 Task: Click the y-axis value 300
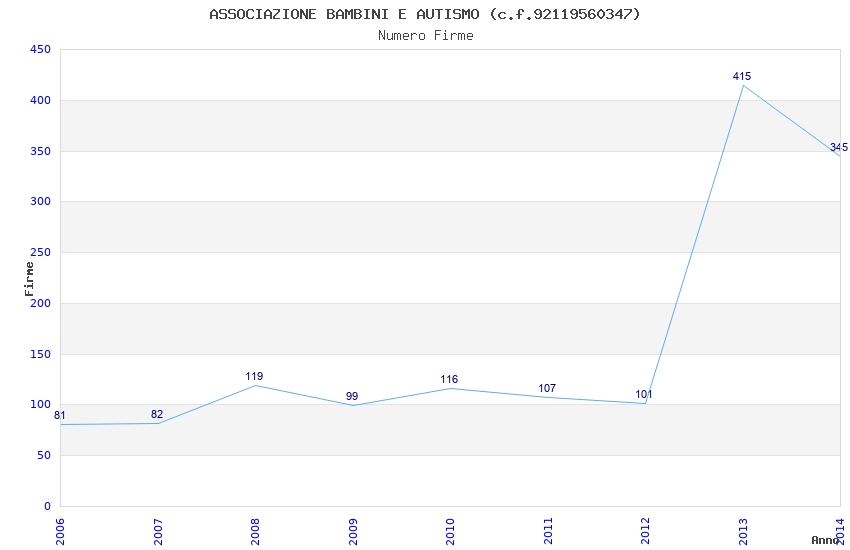pos(40,202)
